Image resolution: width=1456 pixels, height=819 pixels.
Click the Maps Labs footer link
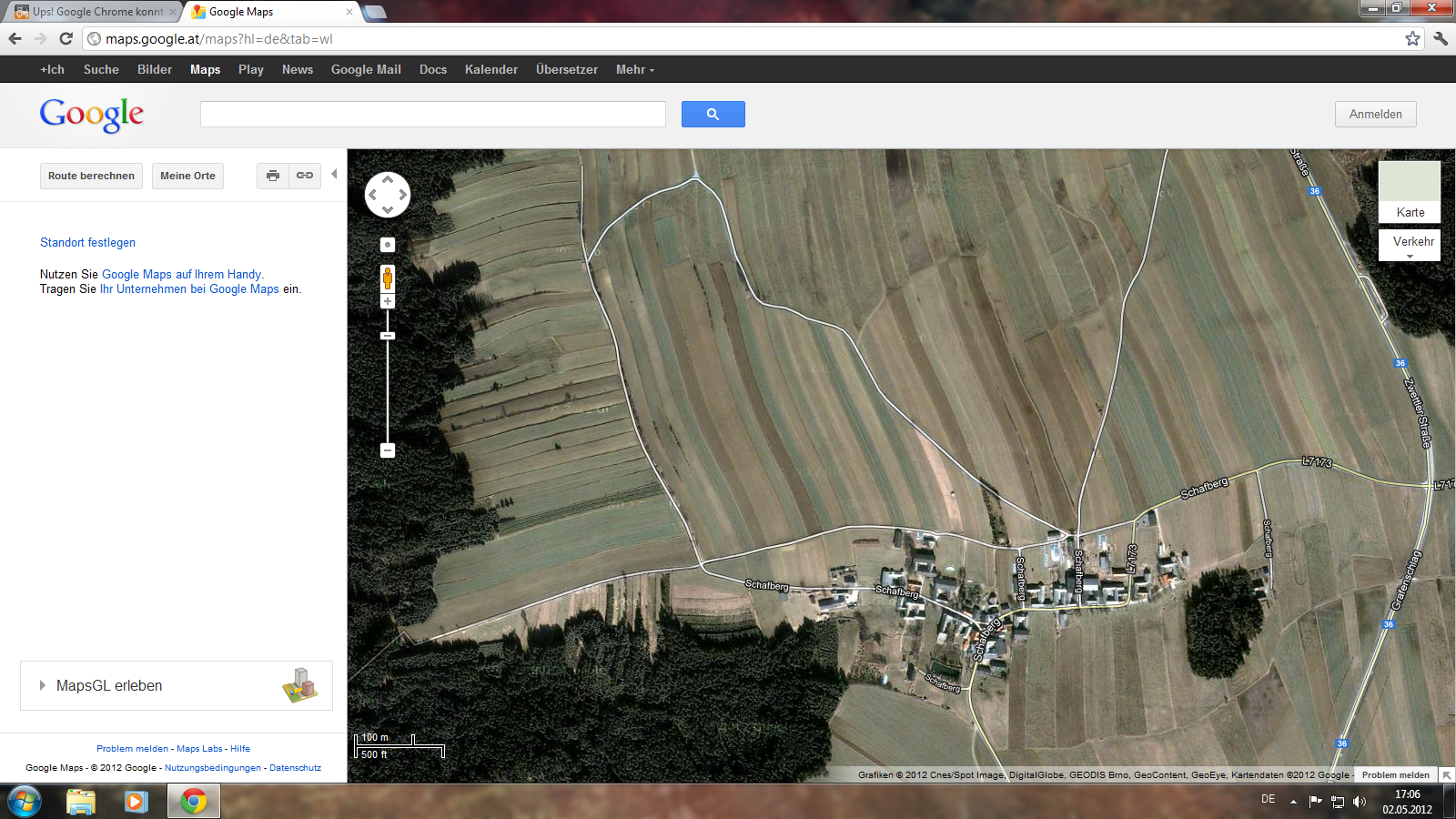point(199,749)
